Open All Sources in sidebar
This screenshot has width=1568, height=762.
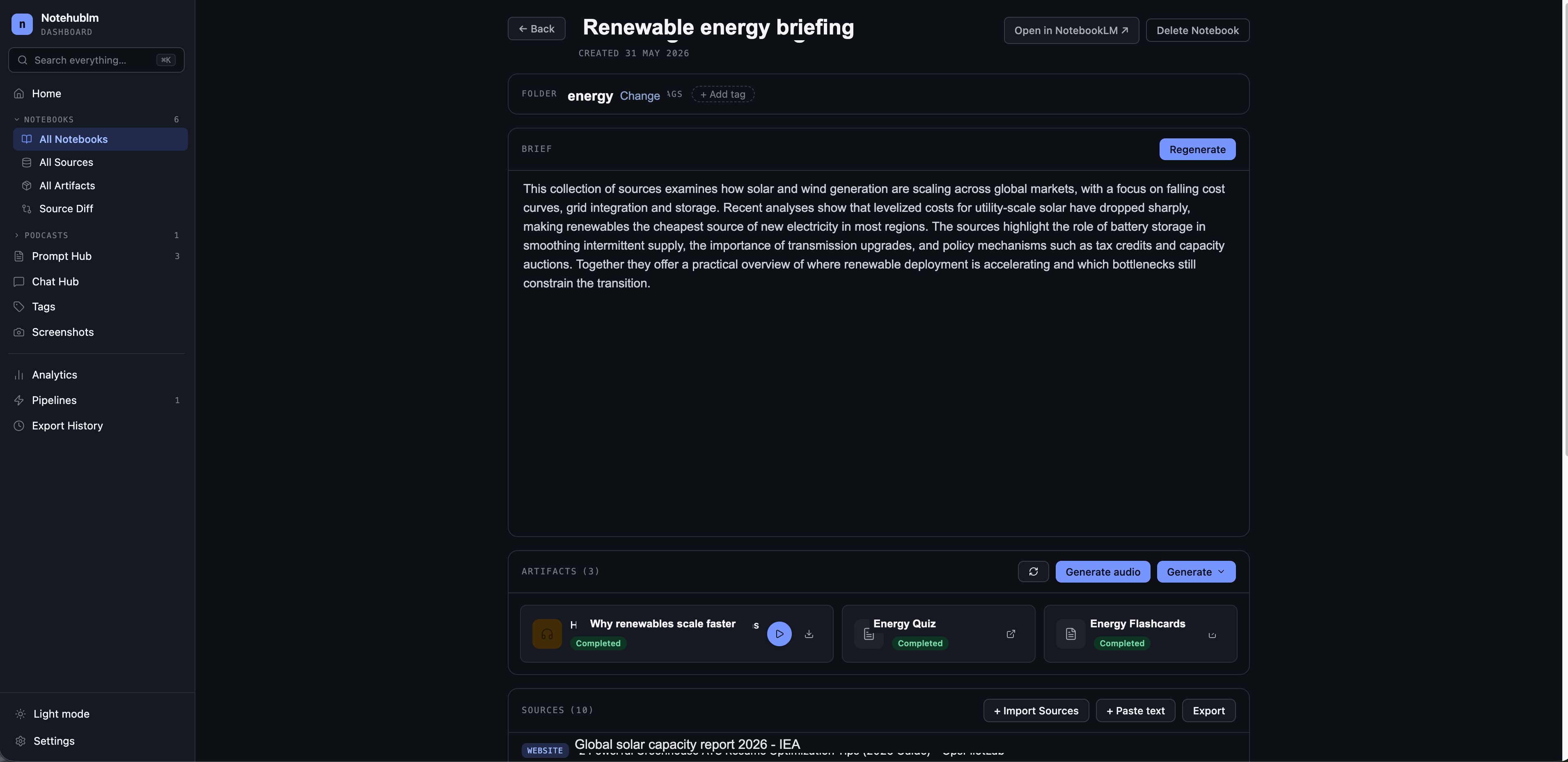(100, 162)
